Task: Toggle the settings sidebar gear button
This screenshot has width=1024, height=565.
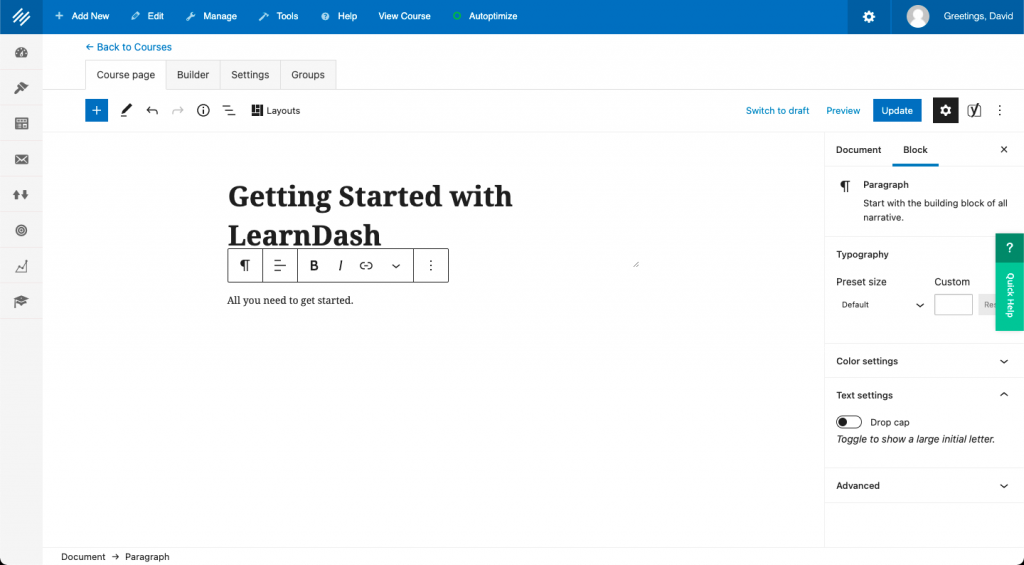Action: (x=945, y=110)
